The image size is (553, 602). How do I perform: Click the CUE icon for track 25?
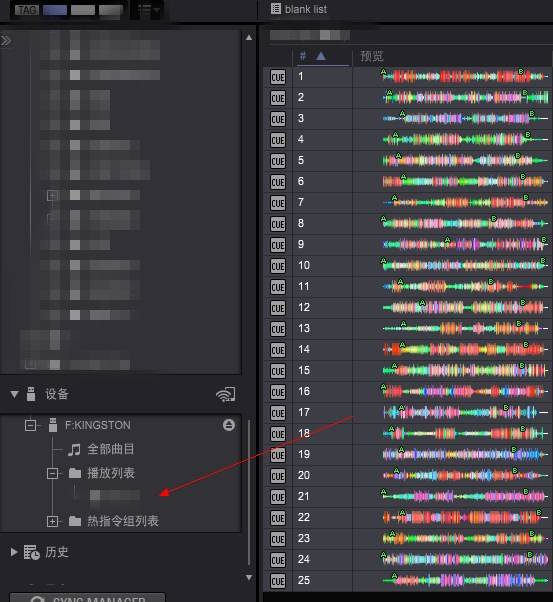[x=278, y=581]
